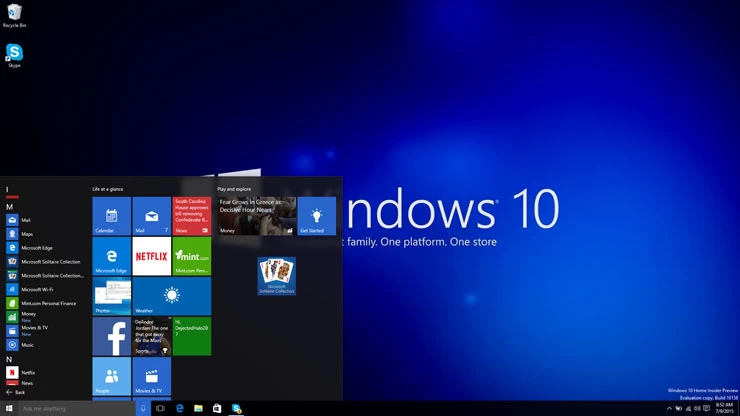The width and height of the screenshot is (740, 416).
Task: Jump using the M letter header
Action: point(9,207)
